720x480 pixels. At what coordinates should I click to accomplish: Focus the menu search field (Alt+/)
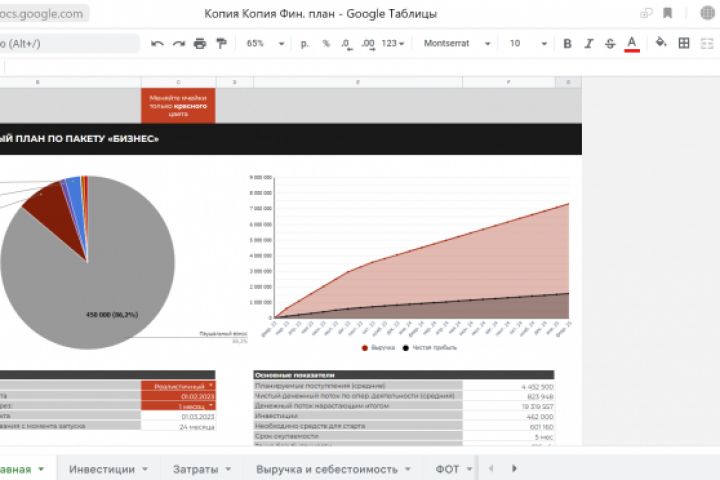click(69, 44)
